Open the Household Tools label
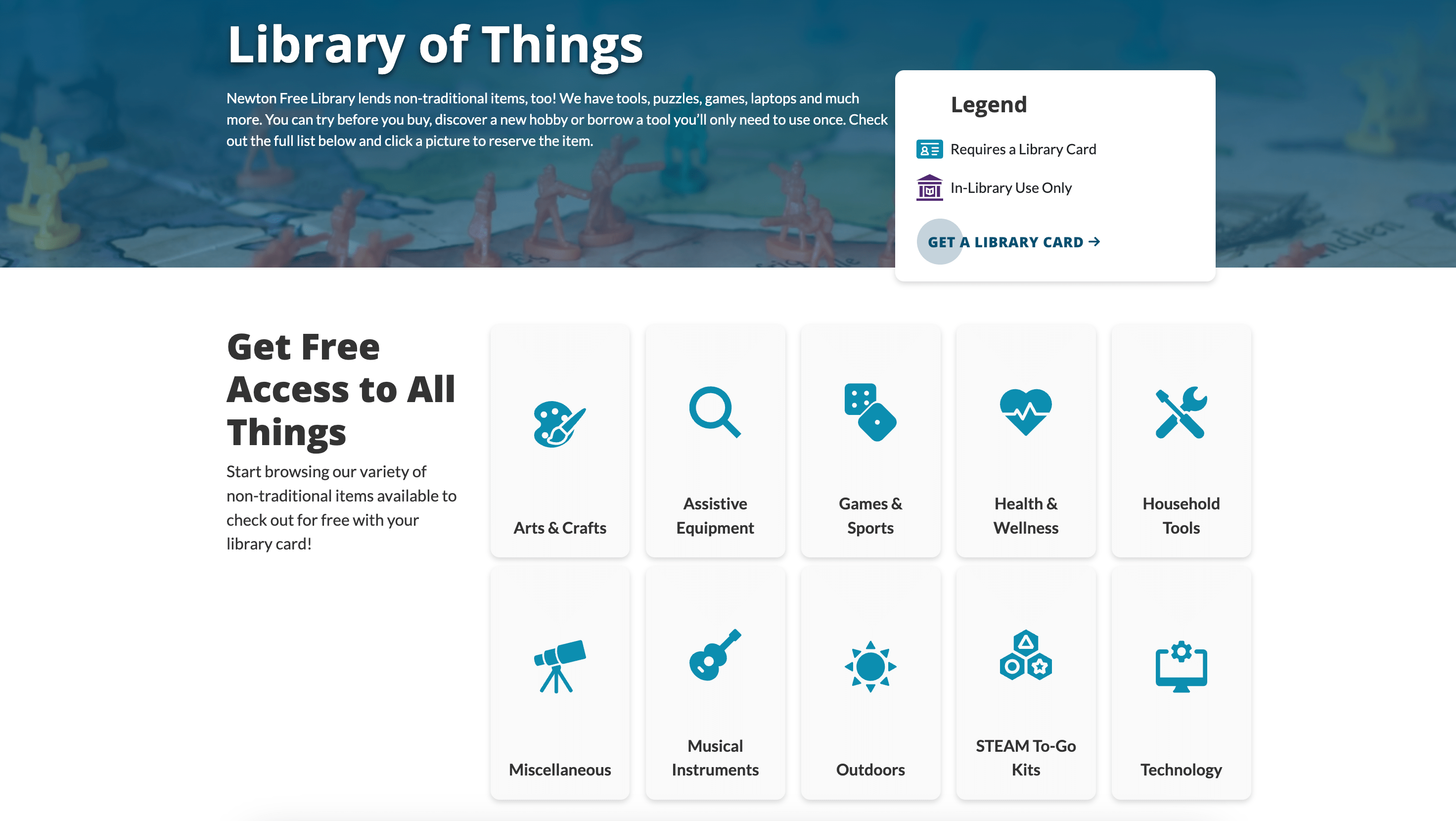The height and width of the screenshot is (821, 1456). point(1181,515)
